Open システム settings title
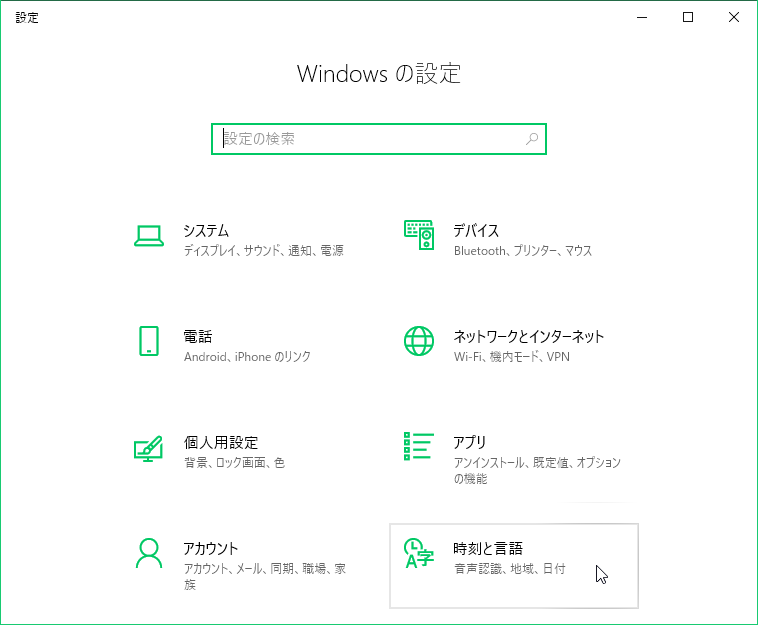The image size is (758, 625). [x=206, y=231]
